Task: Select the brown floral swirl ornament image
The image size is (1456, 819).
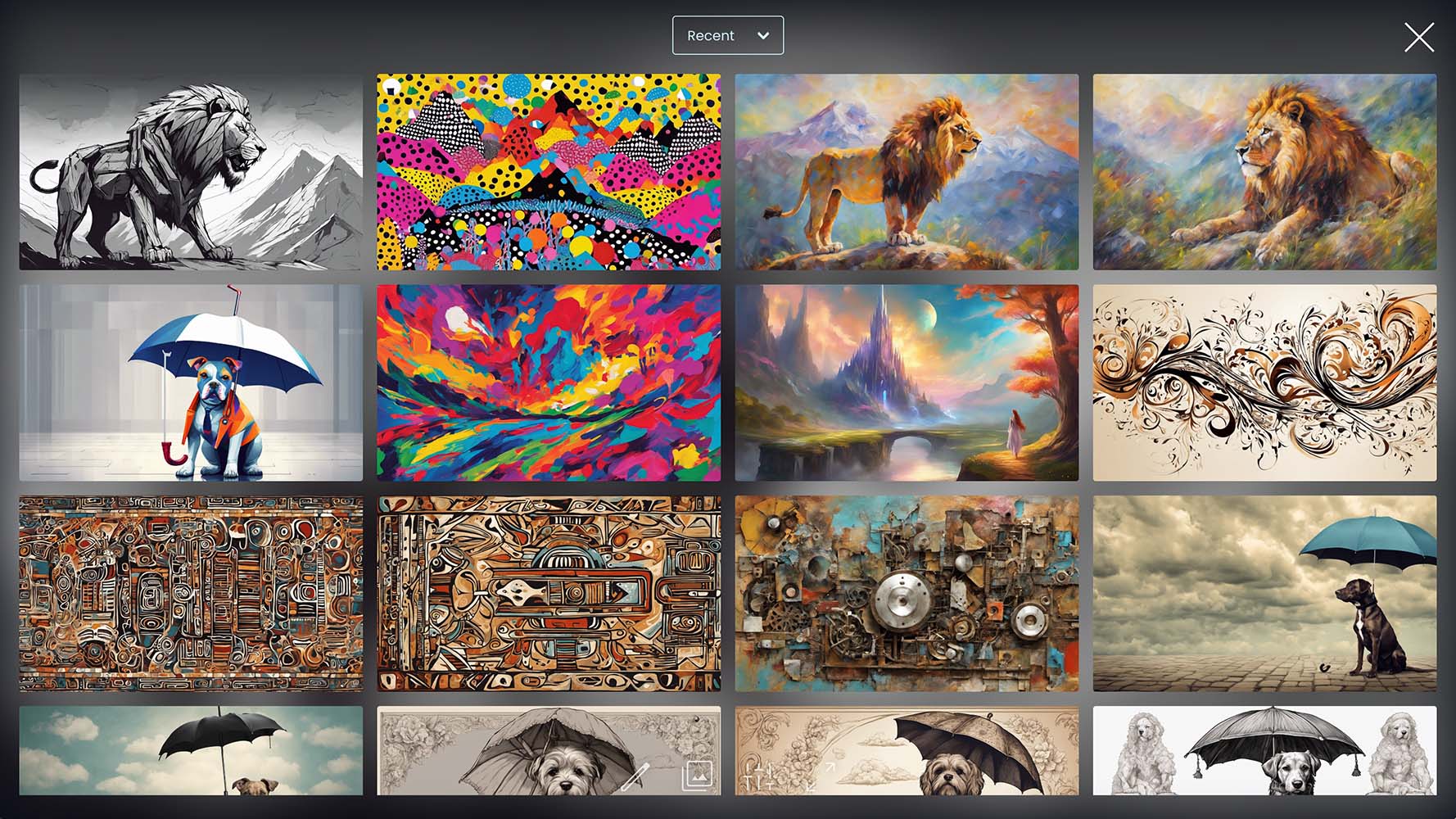Action: click(x=1264, y=382)
